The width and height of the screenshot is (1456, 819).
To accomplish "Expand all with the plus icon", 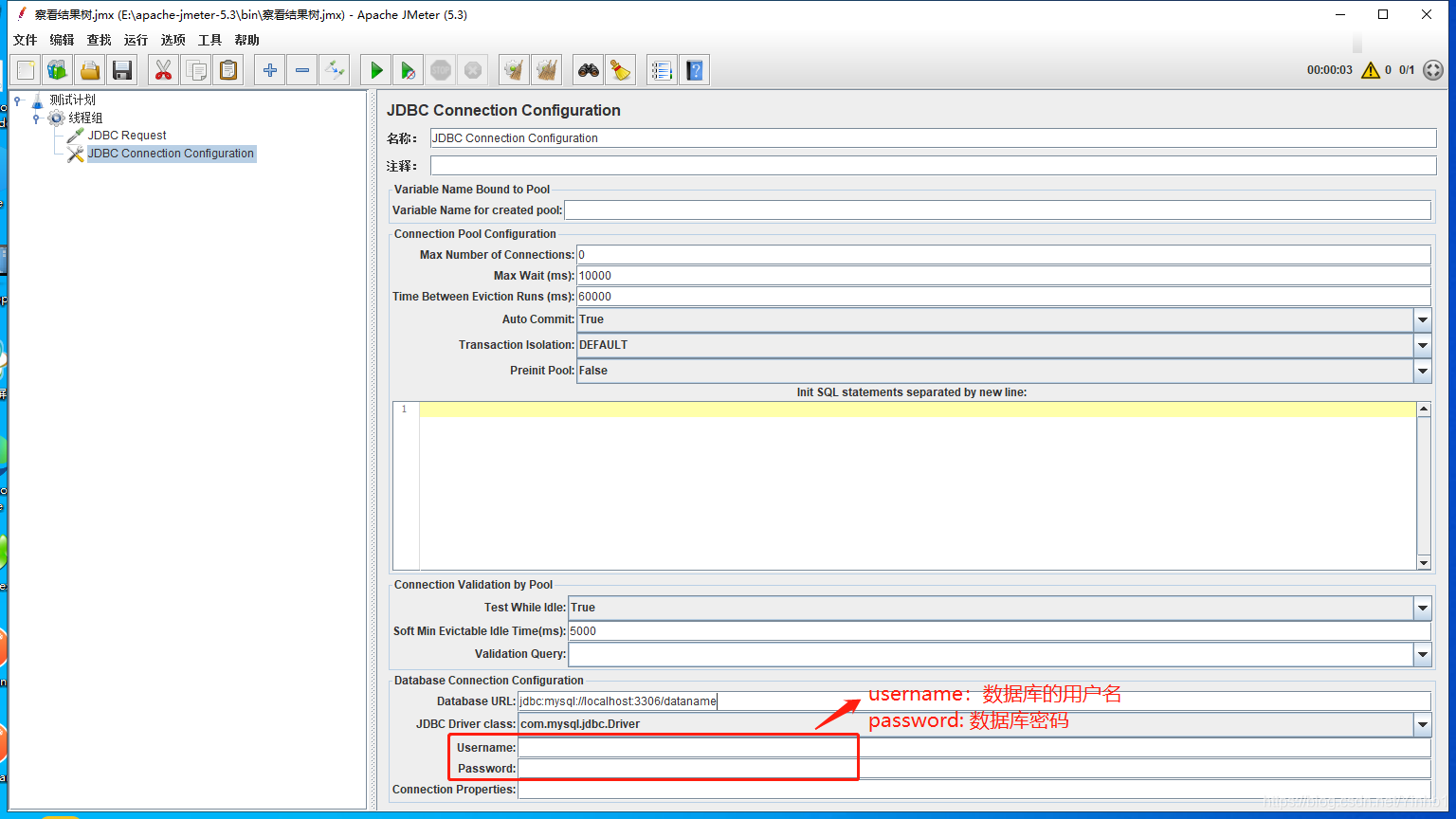I will [x=270, y=70].
